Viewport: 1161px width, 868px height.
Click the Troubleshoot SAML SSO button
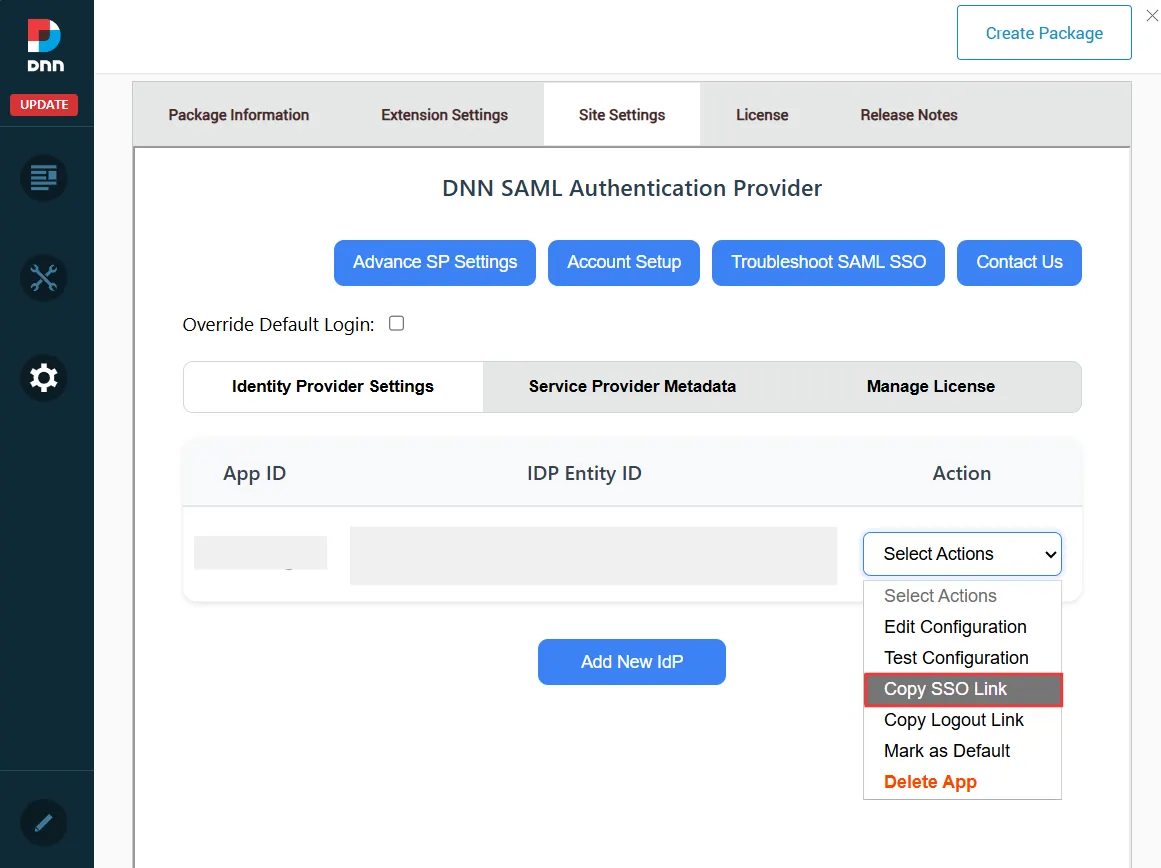coord(828,262)
